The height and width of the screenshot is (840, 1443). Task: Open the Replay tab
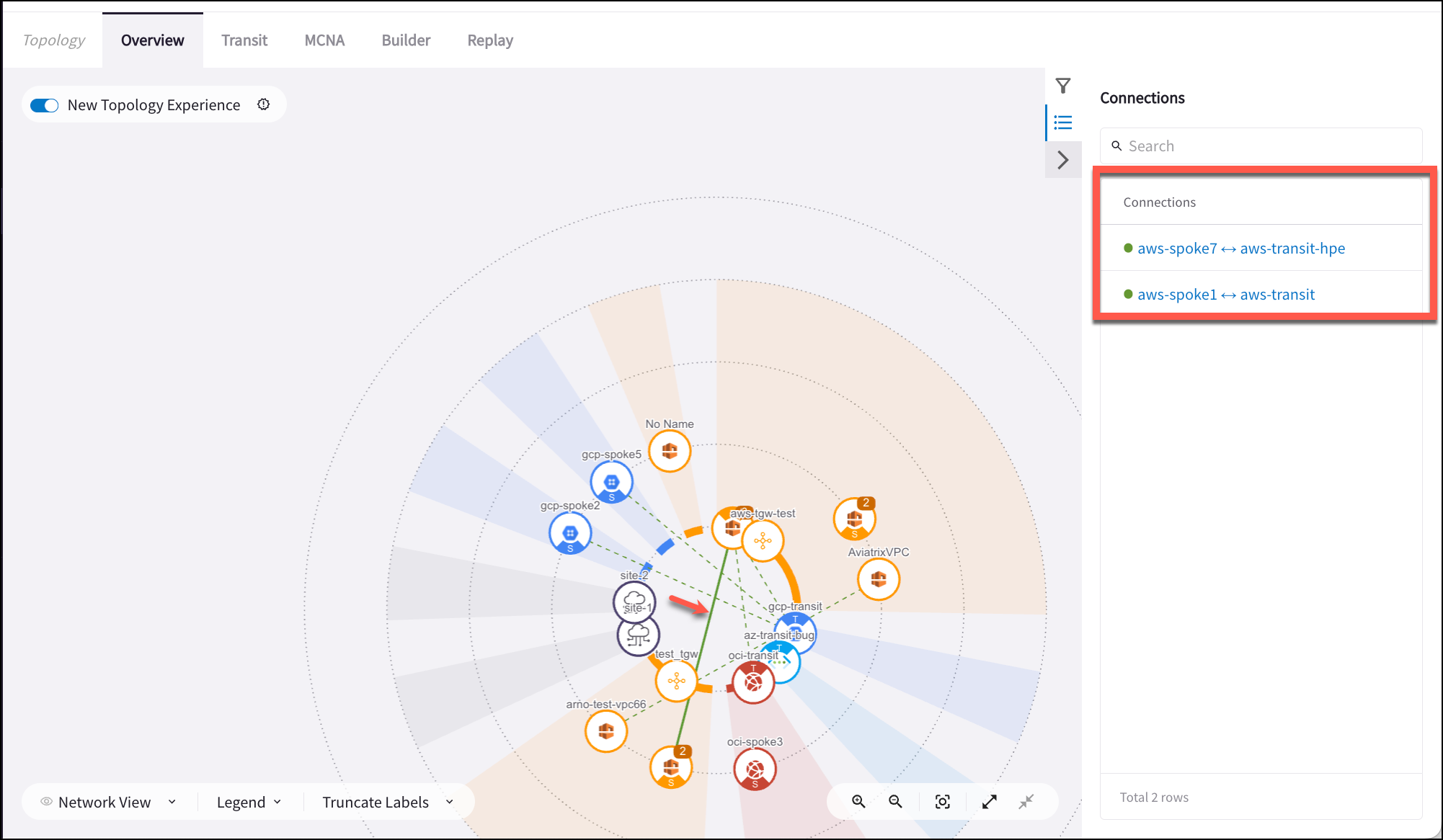490,40
